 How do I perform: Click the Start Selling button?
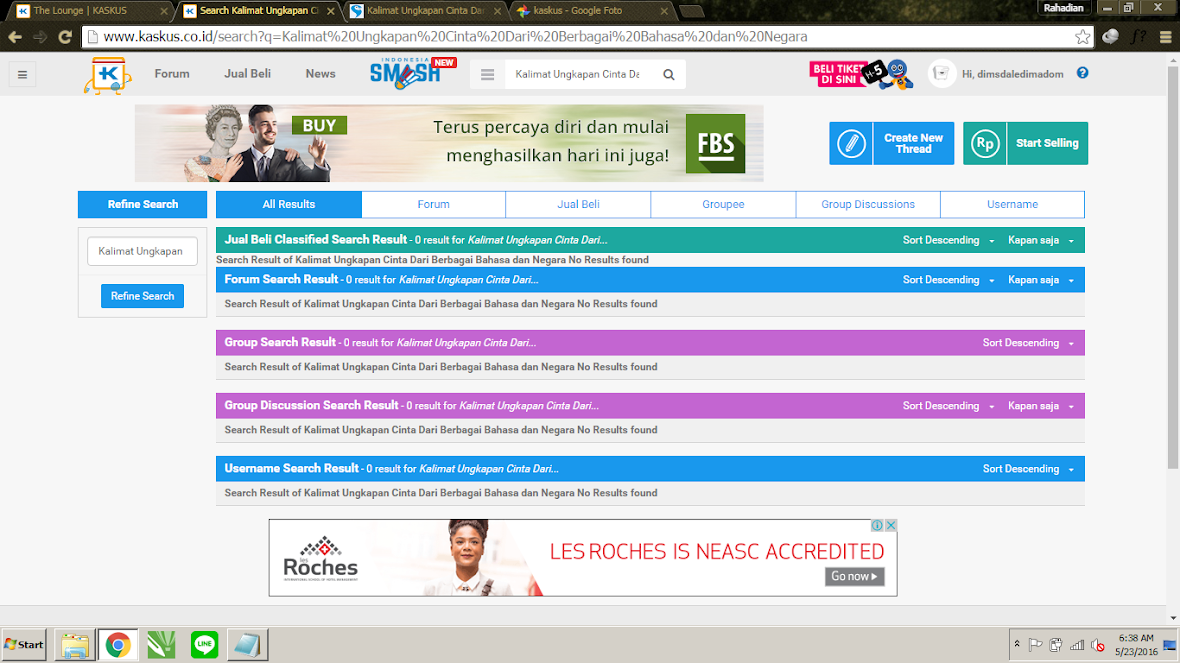[x=1025, y=143]
